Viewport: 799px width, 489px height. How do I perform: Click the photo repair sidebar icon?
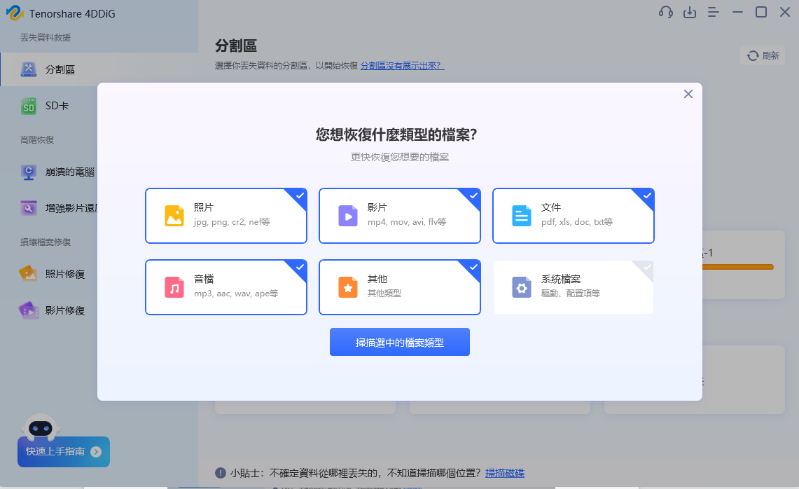pos(28,274)
